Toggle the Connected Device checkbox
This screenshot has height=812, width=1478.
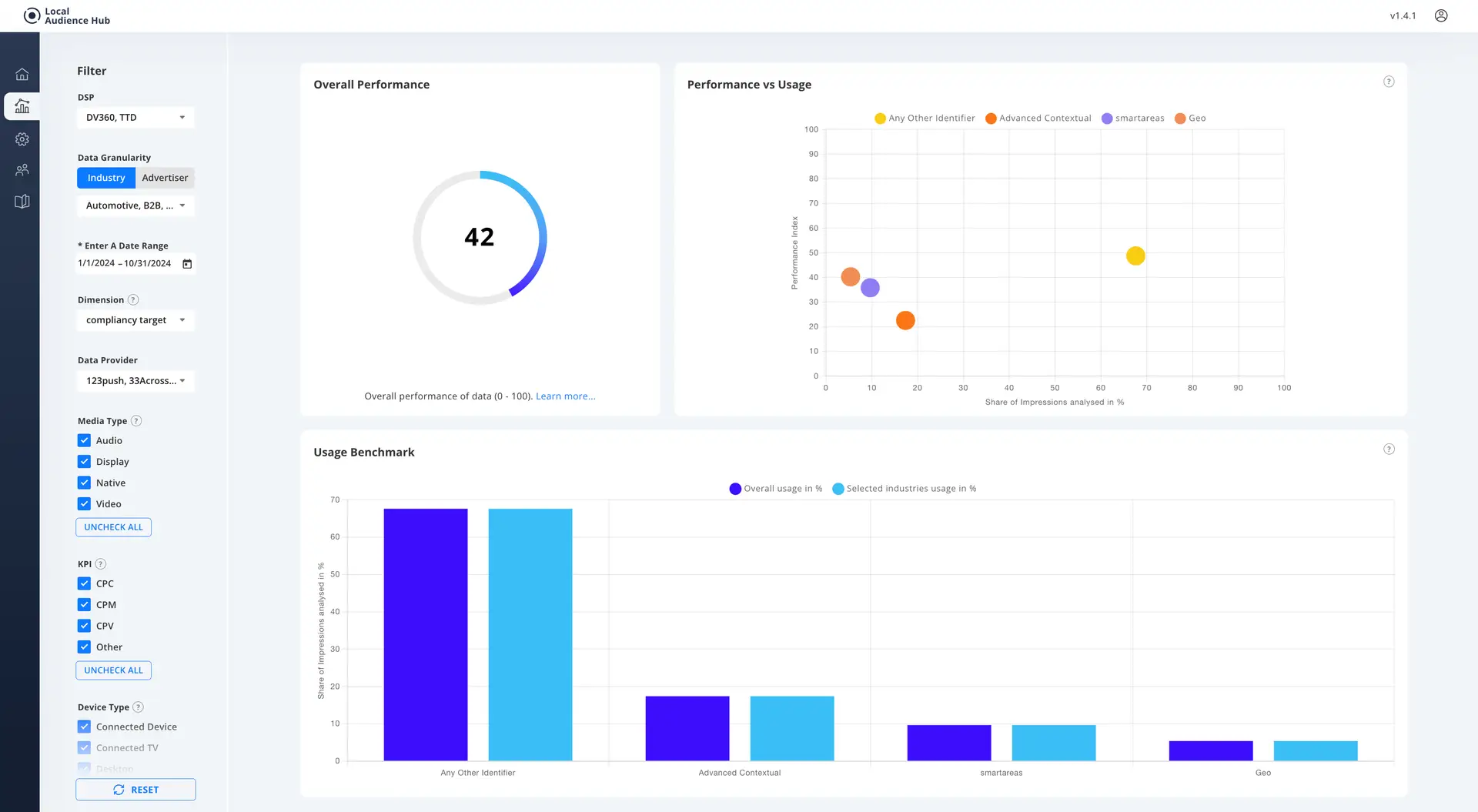(85, 727)
